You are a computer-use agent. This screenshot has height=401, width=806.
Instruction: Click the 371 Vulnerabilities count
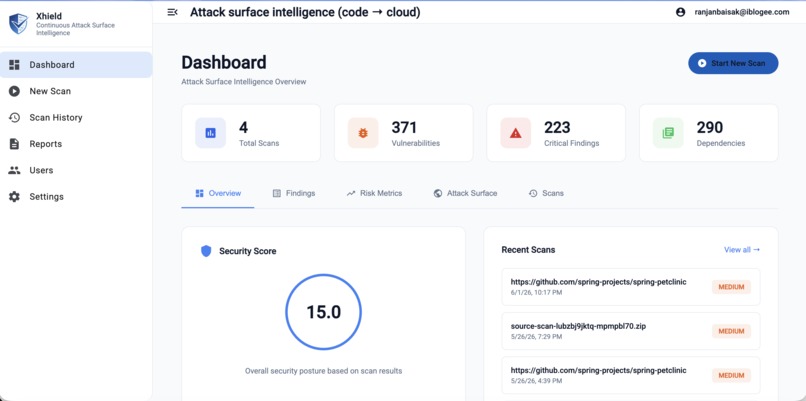(404, 127)
